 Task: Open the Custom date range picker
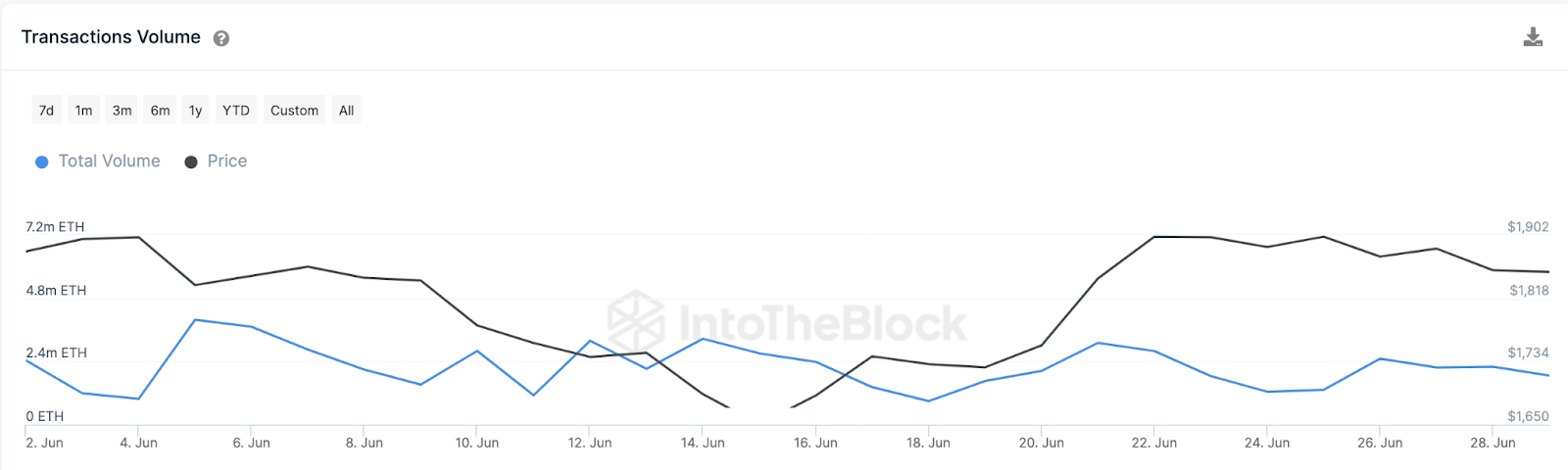[294, 111]
